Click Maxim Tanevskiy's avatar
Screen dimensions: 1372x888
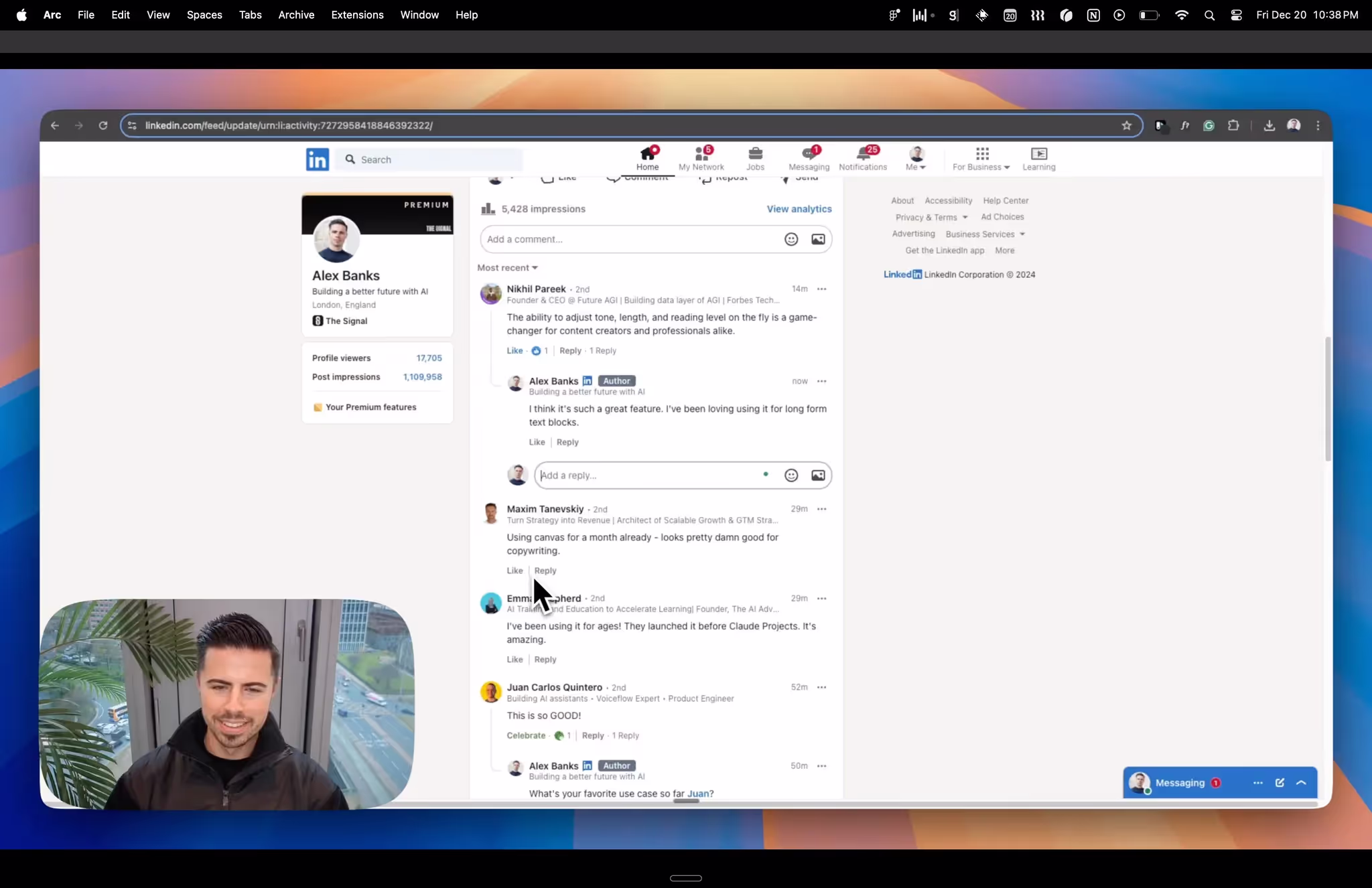tap(490, 514)
